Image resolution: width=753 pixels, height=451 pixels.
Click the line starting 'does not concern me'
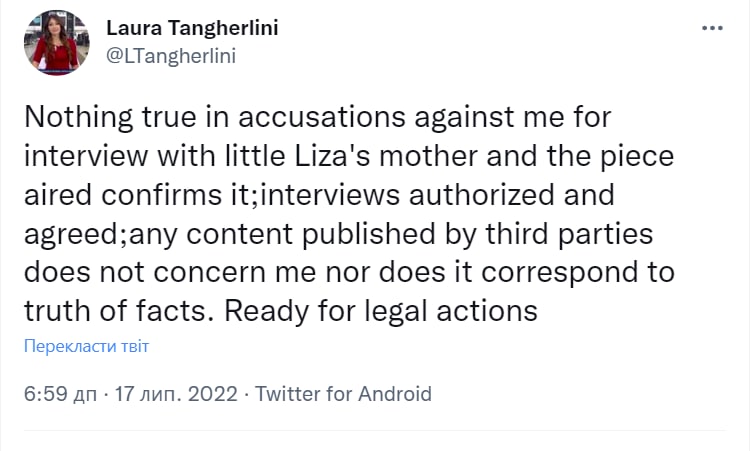(348, 272)
